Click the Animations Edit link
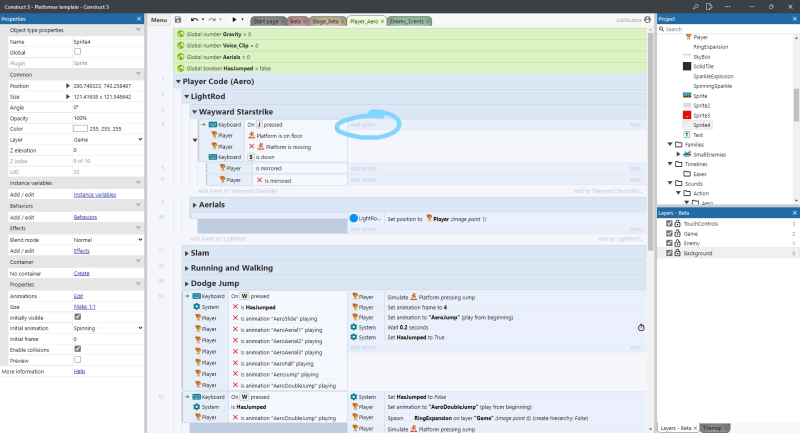Screen dimensions: 800x433 coord(78,296)
